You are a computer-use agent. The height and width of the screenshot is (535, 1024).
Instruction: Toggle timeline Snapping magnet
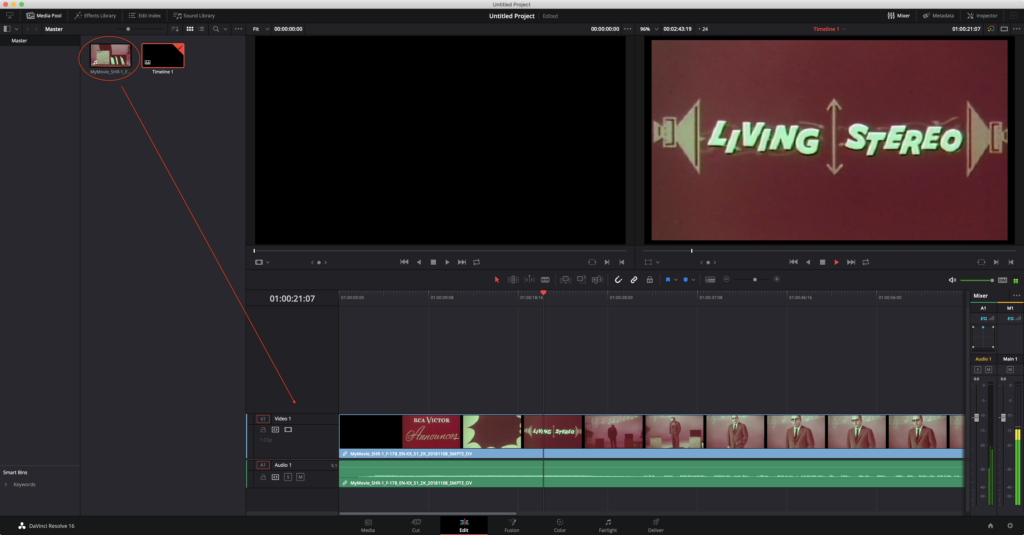tap(618, 280)
